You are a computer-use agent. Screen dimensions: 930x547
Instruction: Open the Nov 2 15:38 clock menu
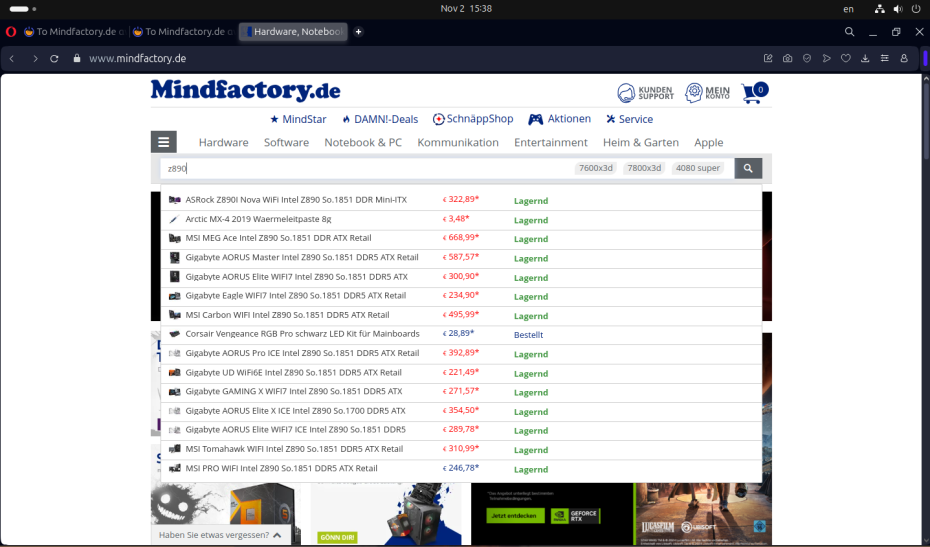click(x=466, y=9)
